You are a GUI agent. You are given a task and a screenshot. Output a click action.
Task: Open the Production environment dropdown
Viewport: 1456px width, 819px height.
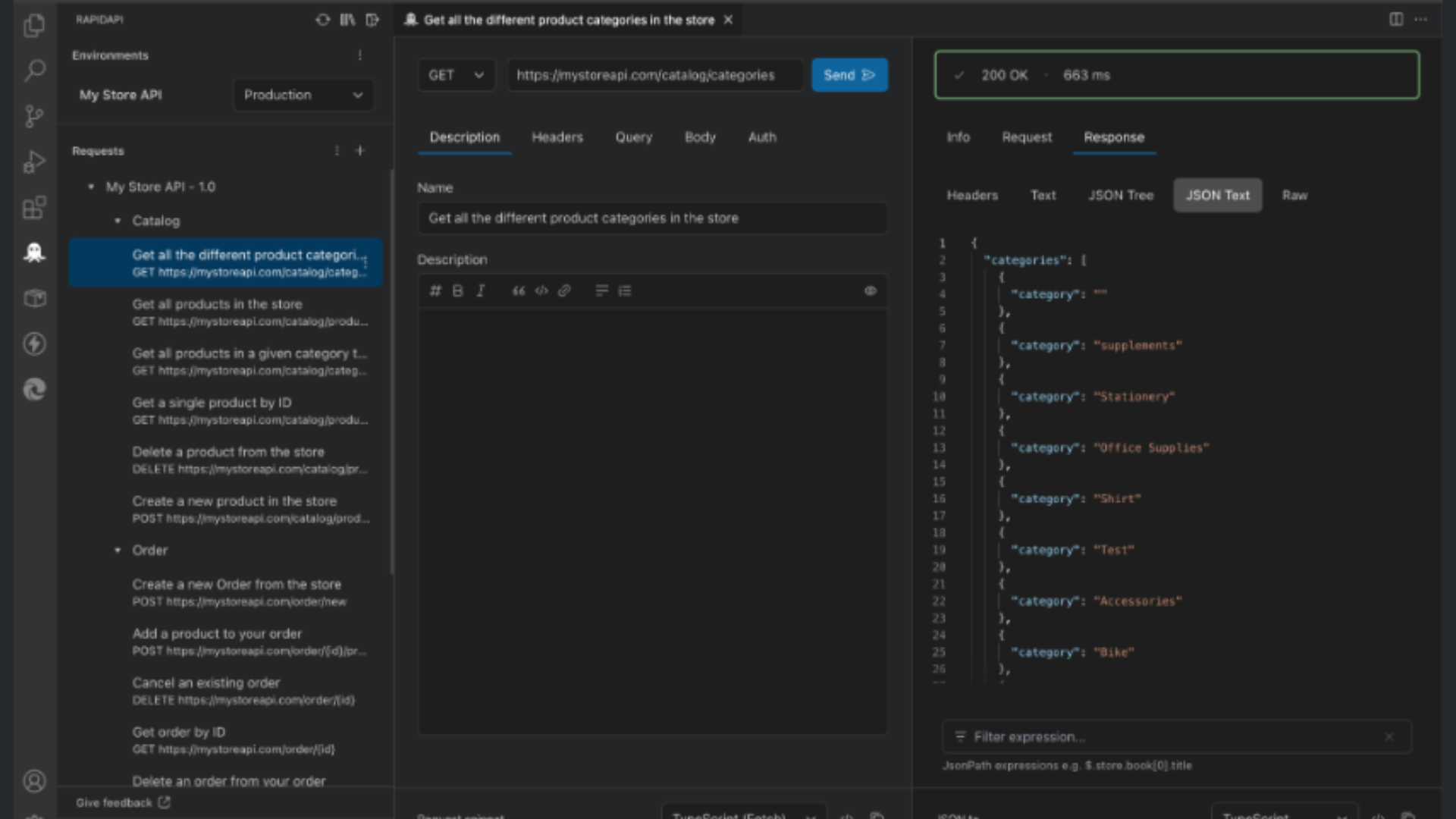[303, 95]
